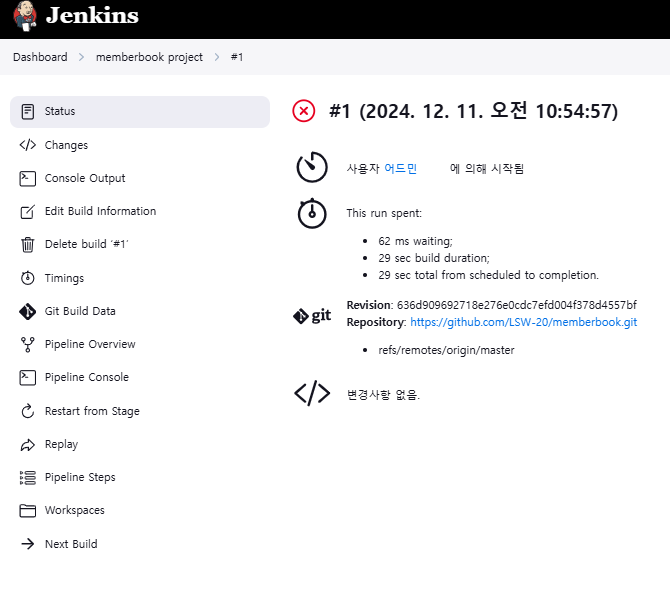This screenshot has width=670, height=593.
Task: Click the Replay share arrow icon
Action: click(x=28, y=445)
